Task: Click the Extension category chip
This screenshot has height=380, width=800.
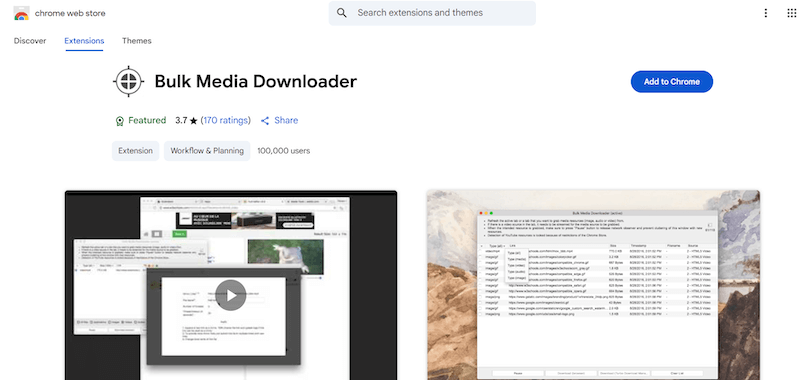Action: [135, 151]
